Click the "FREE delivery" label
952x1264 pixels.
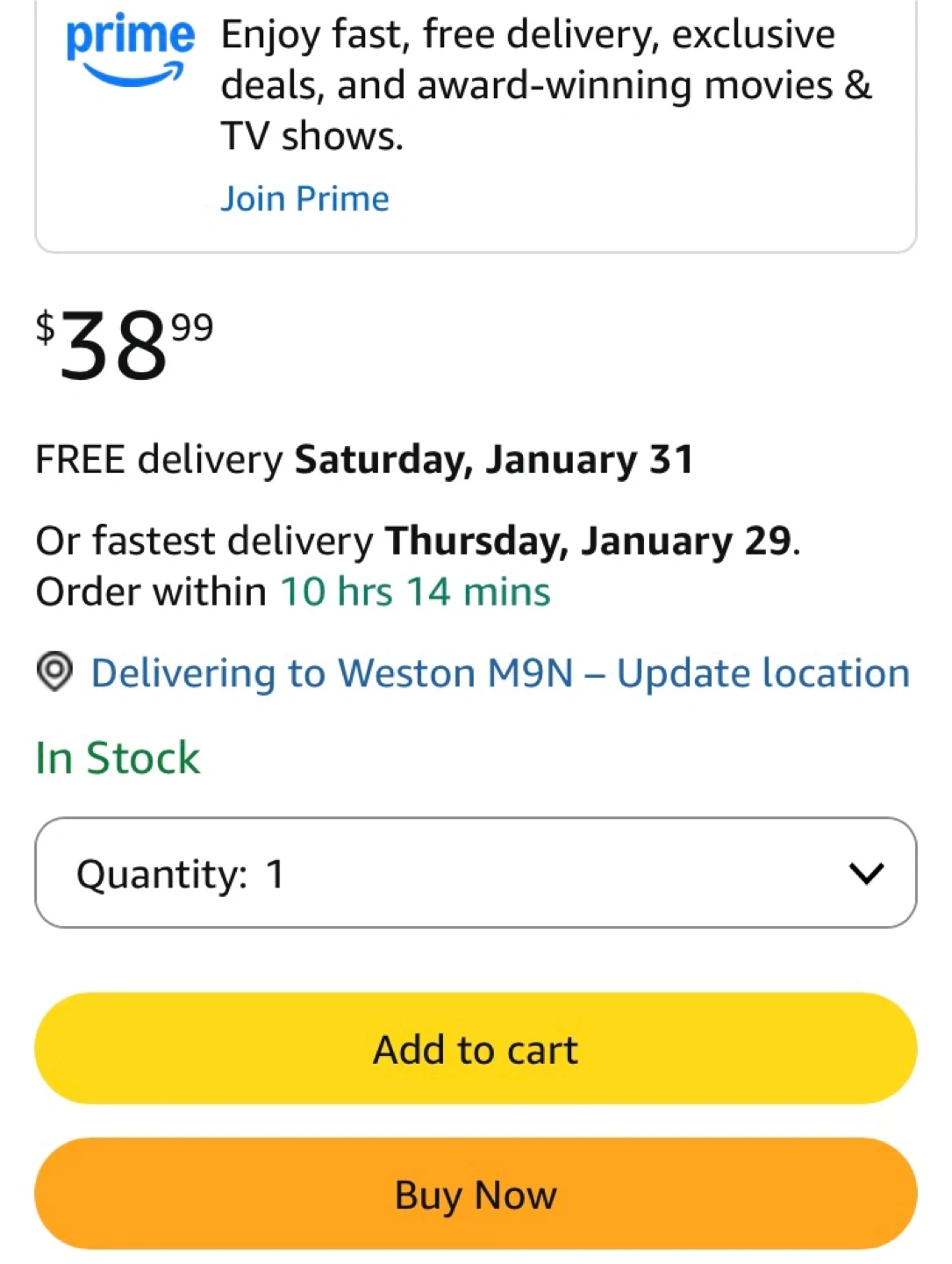(160, 459)
